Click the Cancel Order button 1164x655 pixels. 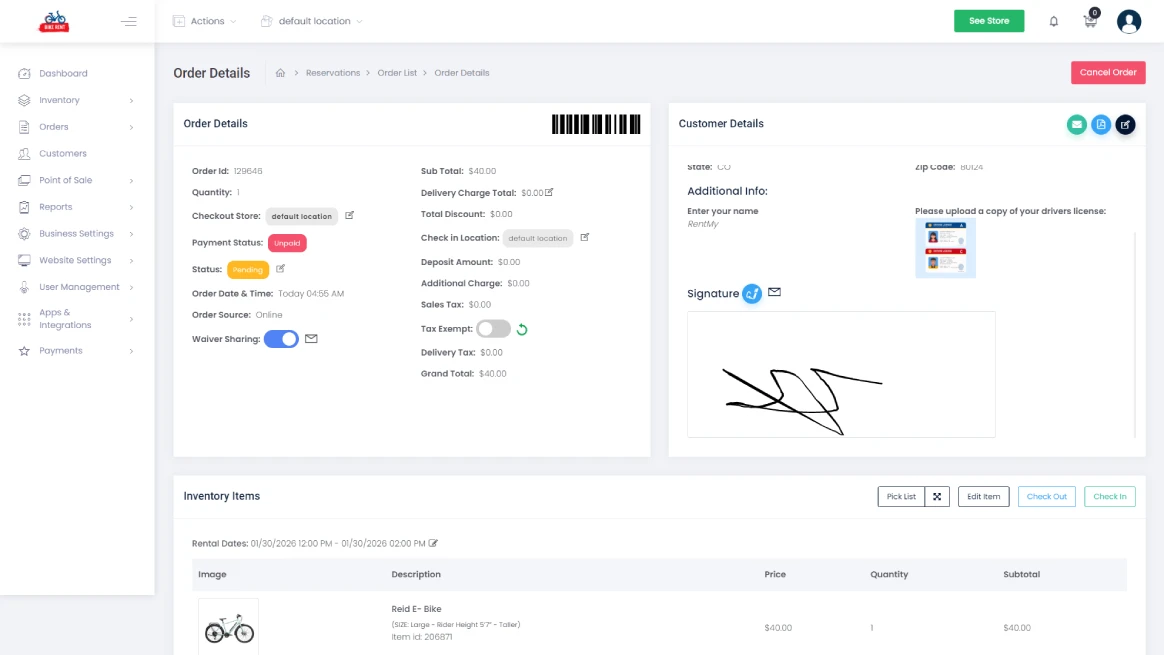click(x=1108, y=72)
